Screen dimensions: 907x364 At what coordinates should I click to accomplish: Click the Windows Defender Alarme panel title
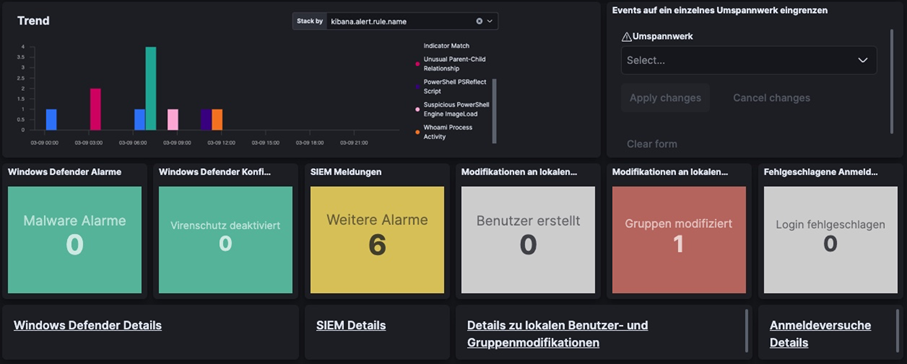[x=65, y=172]
